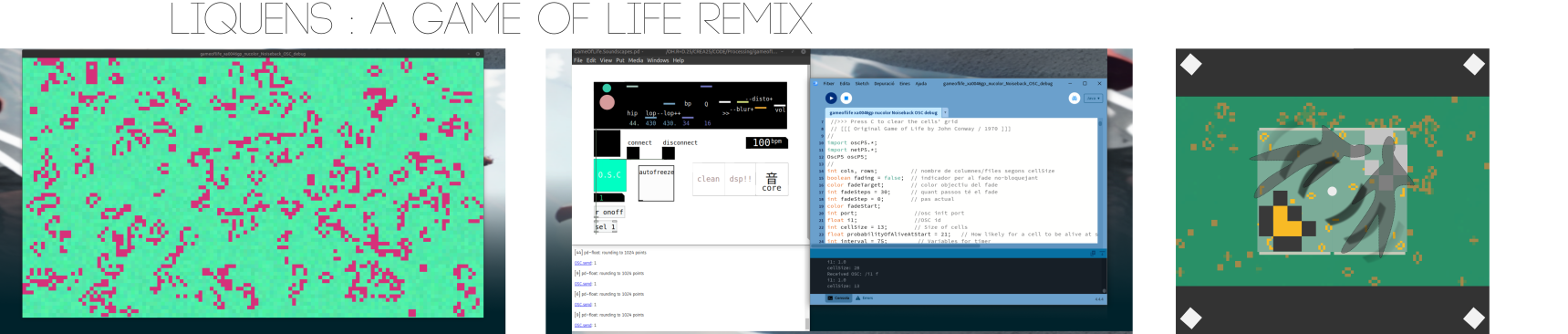Open the tab arrow dropdown beside sketch tab

pos(944,112)
